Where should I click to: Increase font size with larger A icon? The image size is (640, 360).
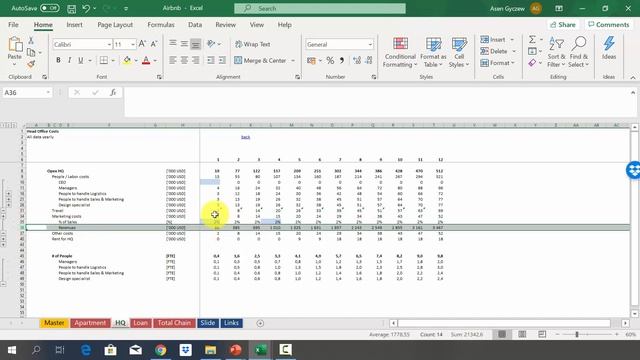click(142, 44)
